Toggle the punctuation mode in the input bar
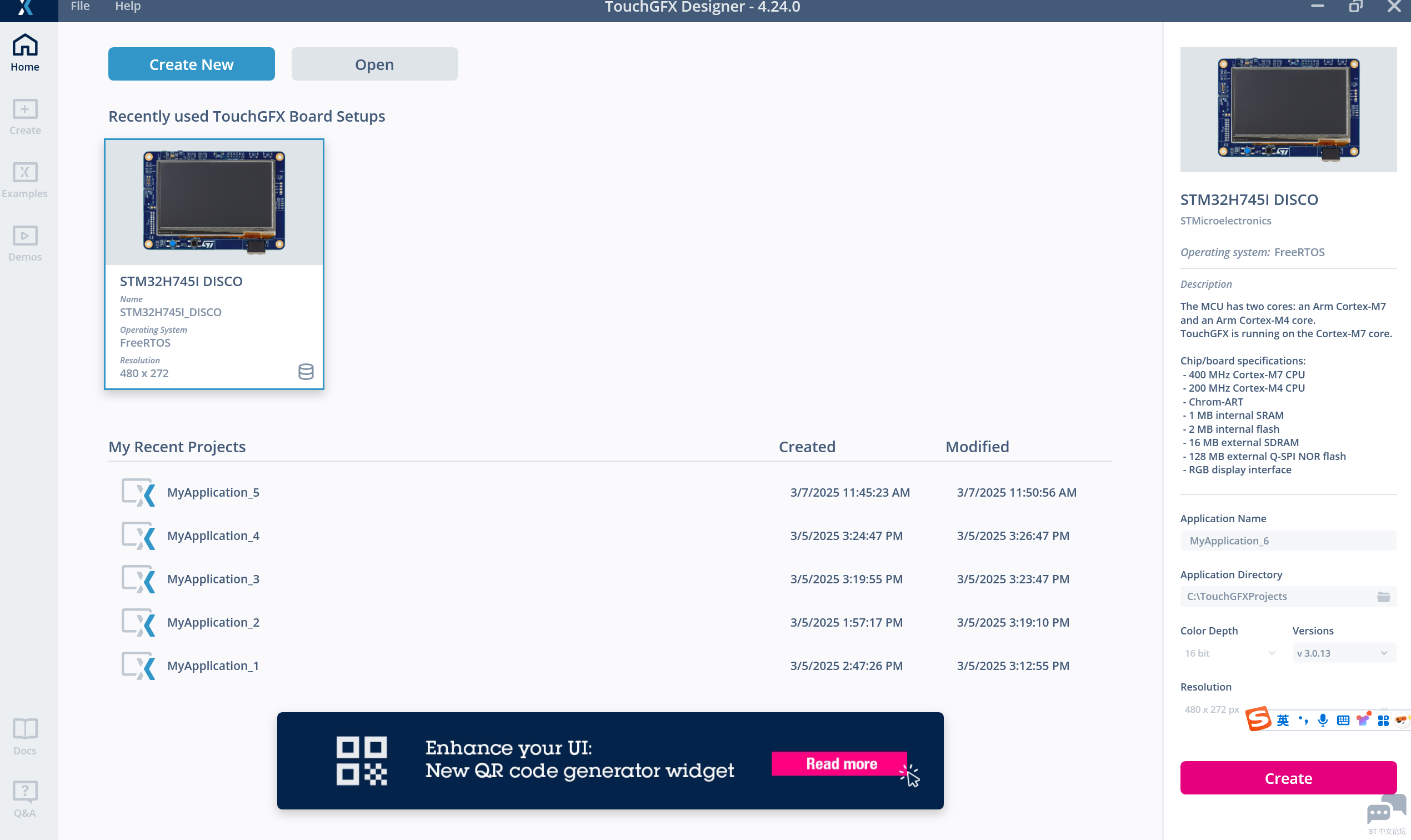The height and width of the screenshot is (840, 1411). [1303, 720]
